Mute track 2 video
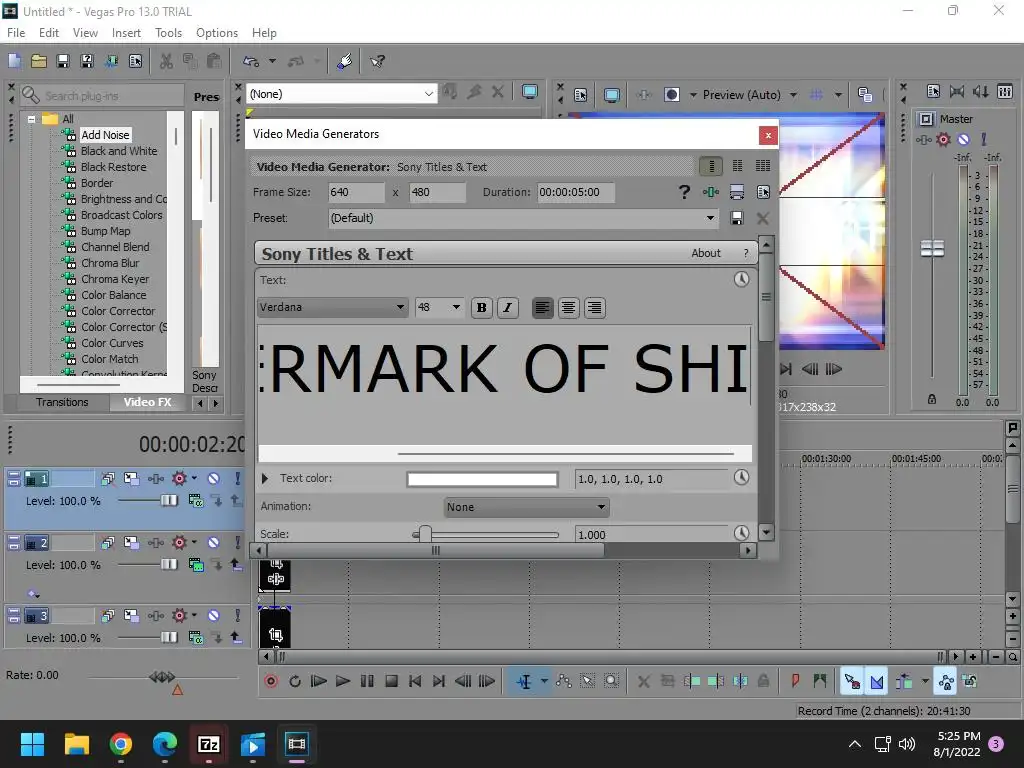Viewport: 1024px width, 768px height. coord(213,543)
